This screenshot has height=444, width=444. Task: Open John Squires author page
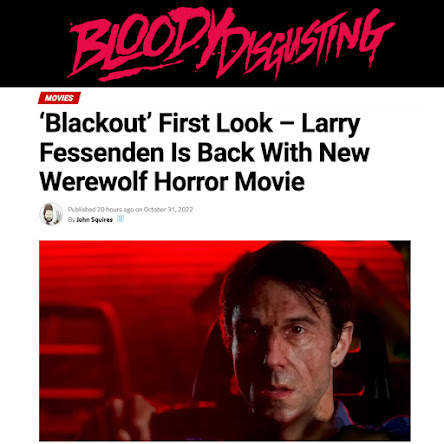coord(95,220)
